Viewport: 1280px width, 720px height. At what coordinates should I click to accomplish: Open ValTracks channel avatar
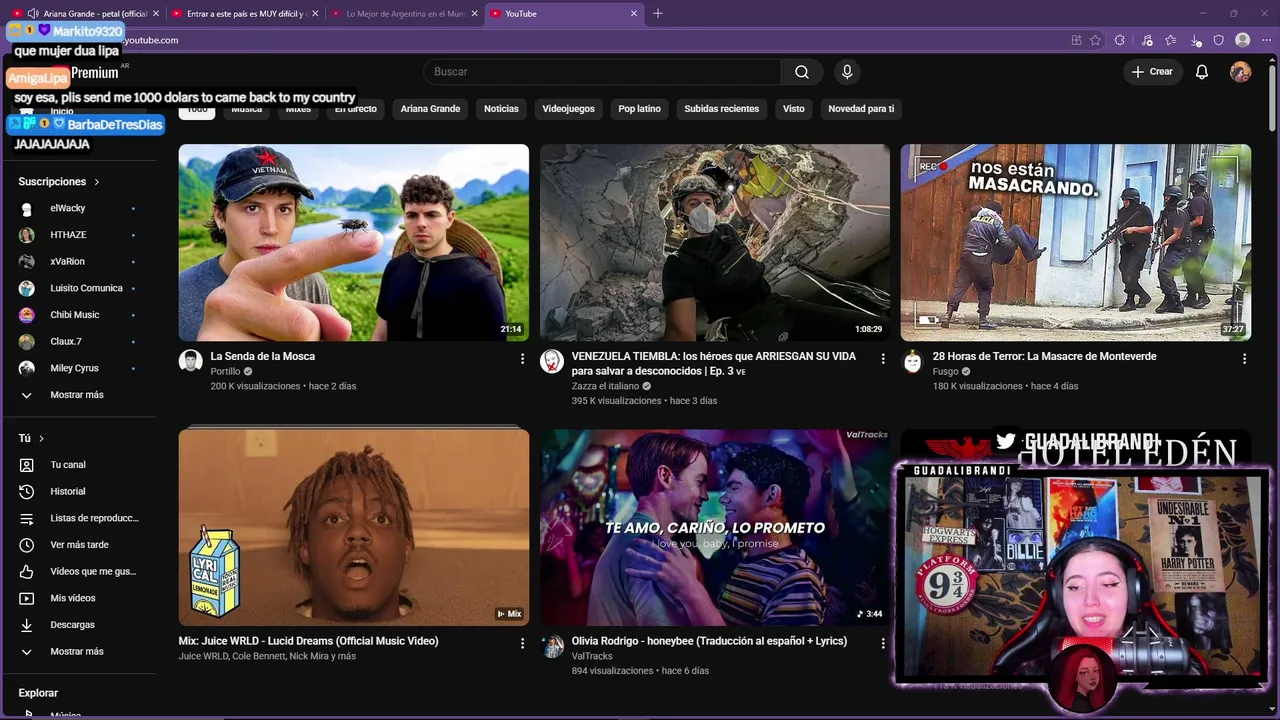pyautogui.click(x=552, y=646)
